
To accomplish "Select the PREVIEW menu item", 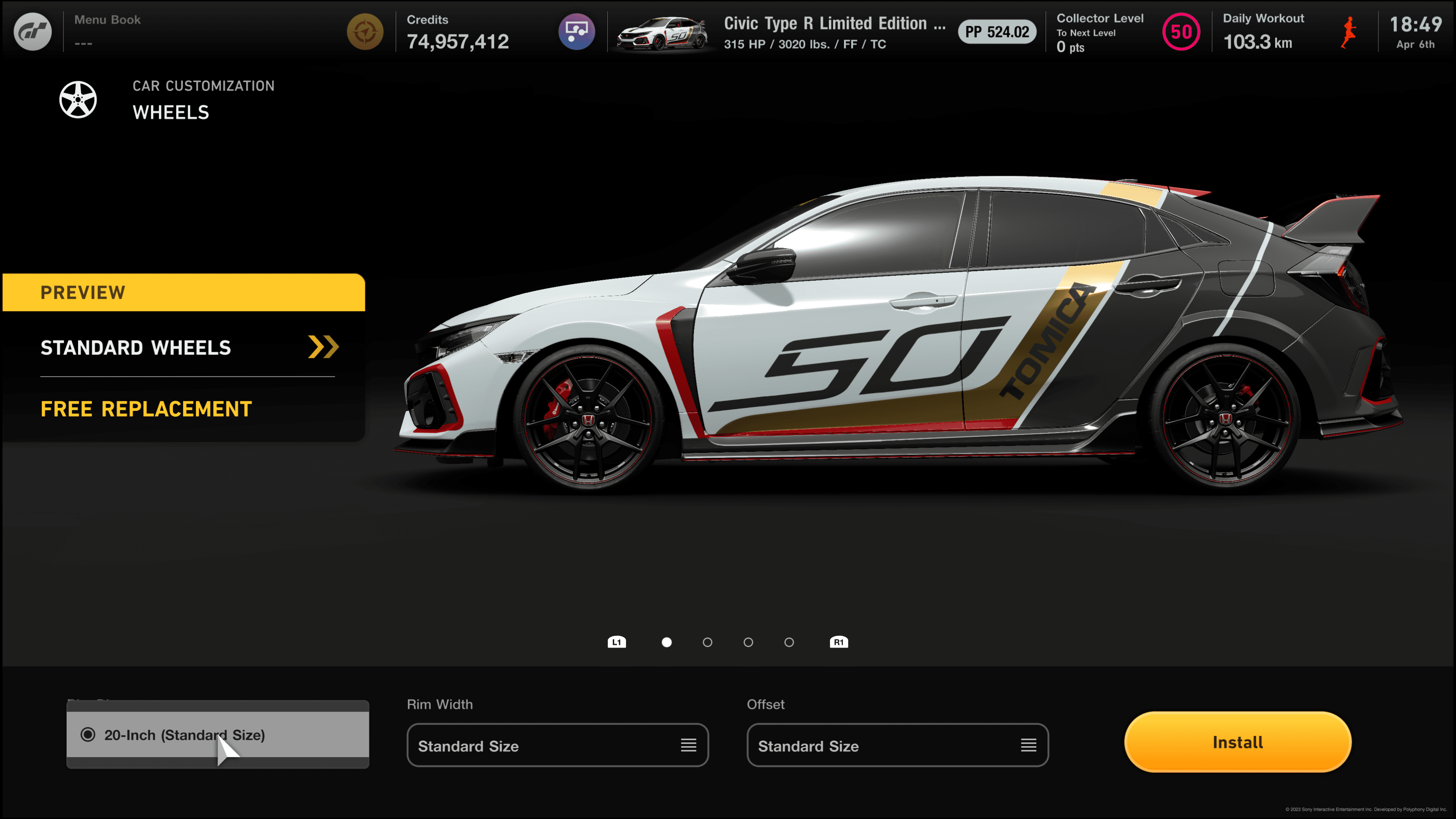I will (x=184, y=292).
